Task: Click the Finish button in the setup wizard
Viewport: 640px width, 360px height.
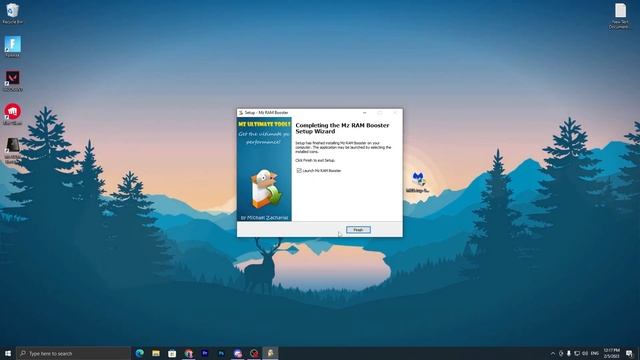Action: click(358, 230)
